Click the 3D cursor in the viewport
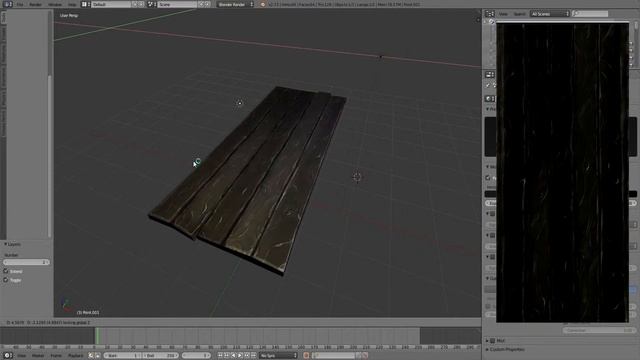640x360 pixels. 357,177
